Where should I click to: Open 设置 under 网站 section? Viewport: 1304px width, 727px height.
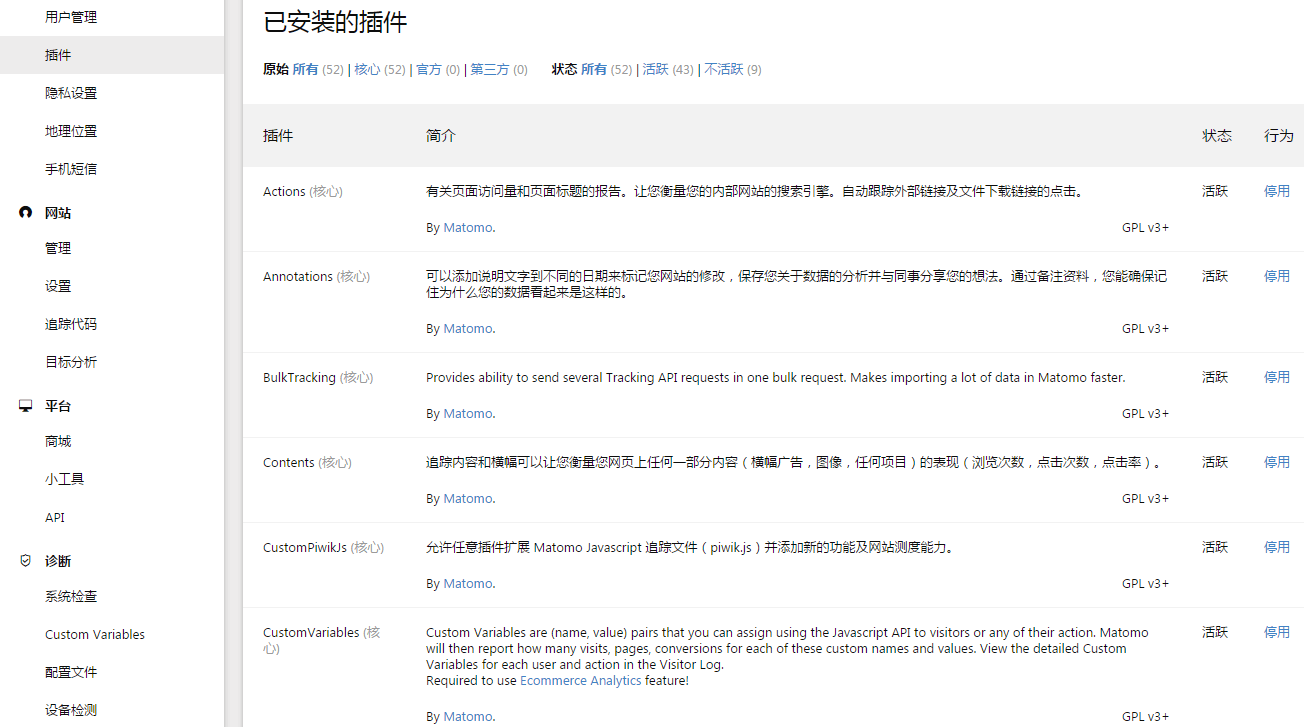click(x=58, y=286)
